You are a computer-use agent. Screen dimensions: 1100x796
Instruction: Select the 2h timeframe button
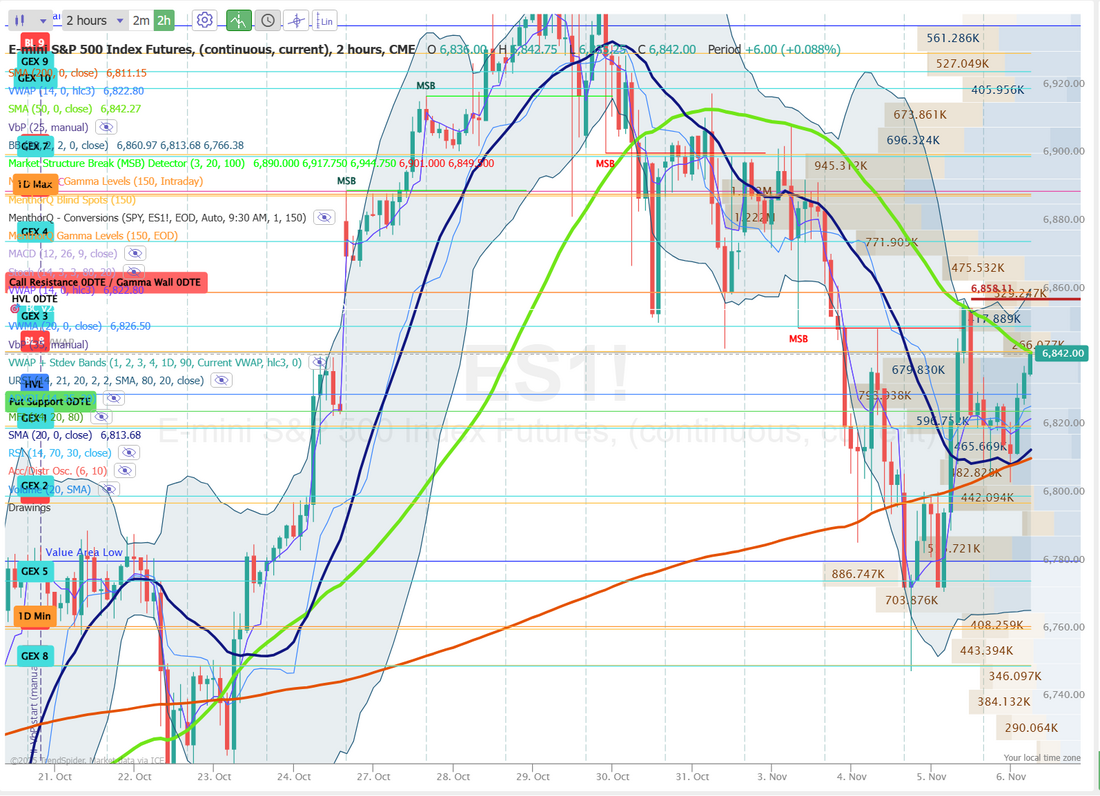click(x=164, y=20)
